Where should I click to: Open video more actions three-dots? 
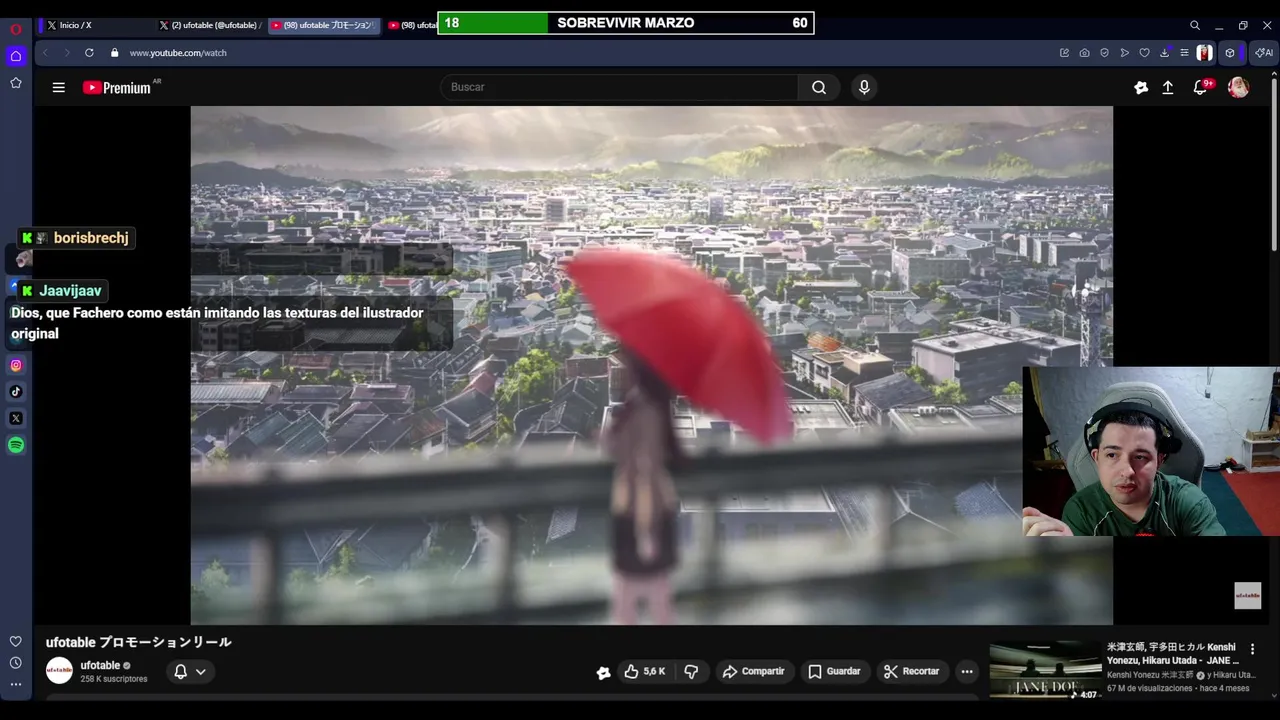click(x=966, y=671)
